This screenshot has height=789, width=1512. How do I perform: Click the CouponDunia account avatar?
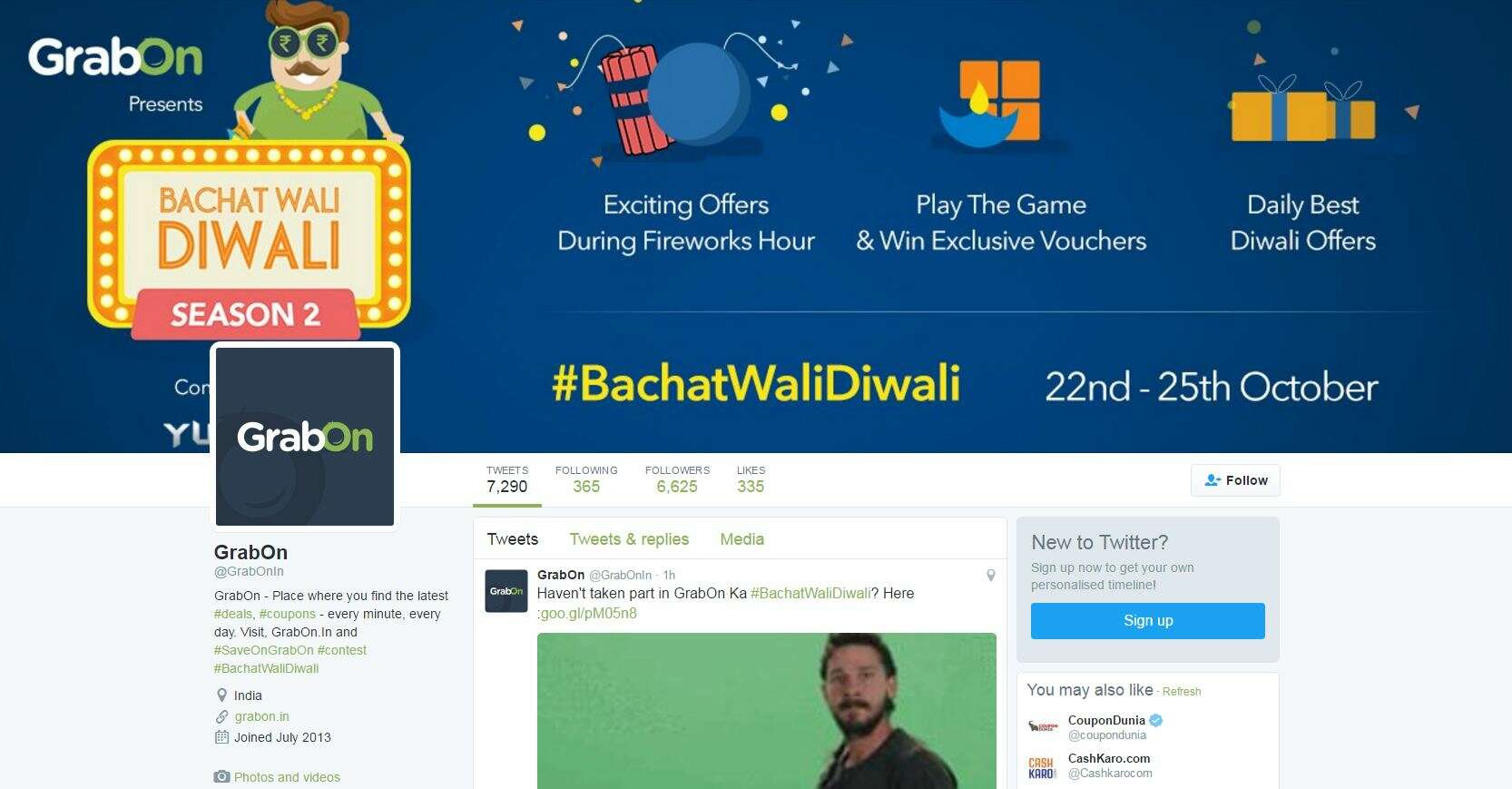pyautogui.click(x=1043, y=727)
